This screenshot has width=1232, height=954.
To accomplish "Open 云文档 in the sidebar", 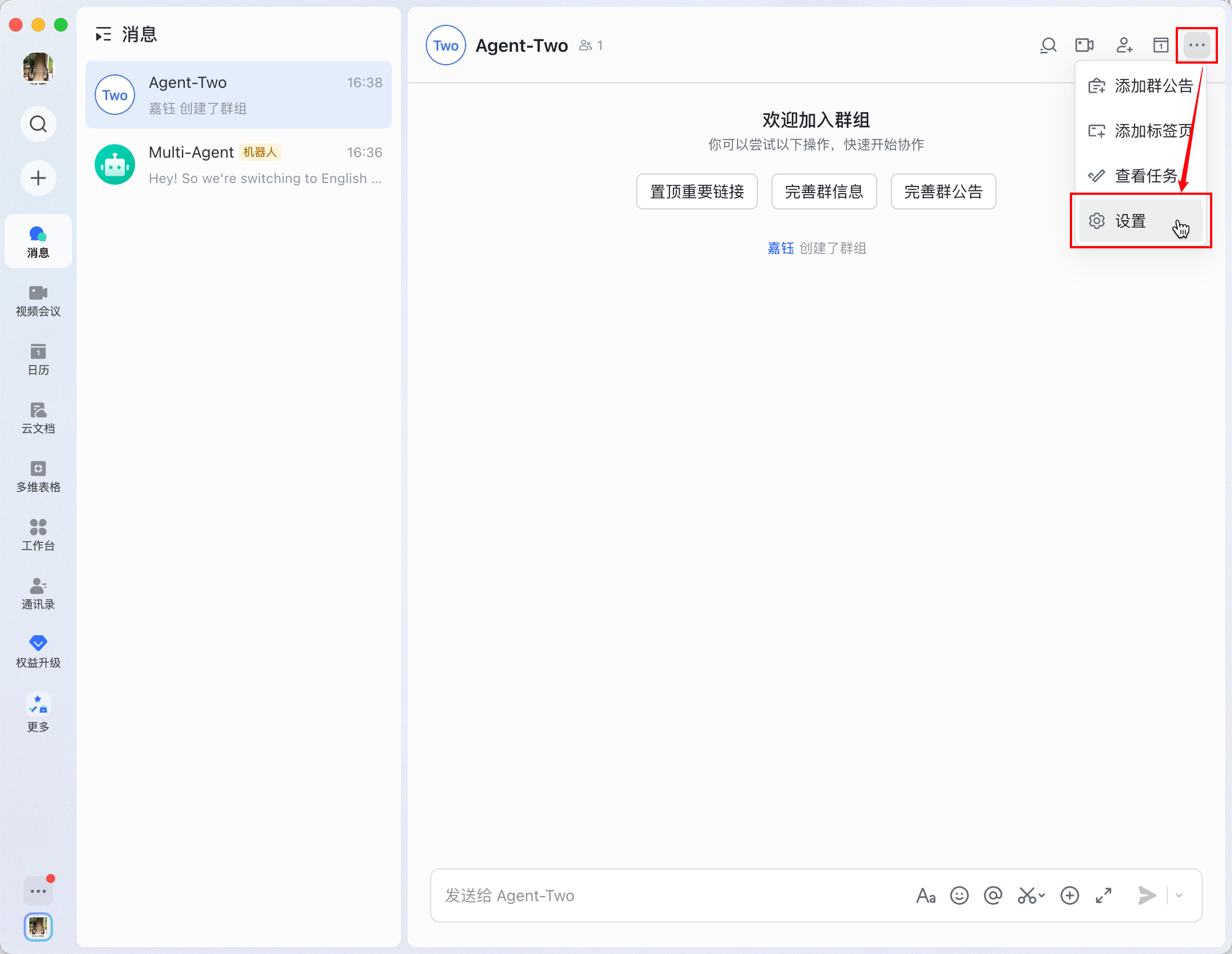I will pos(37,418).
